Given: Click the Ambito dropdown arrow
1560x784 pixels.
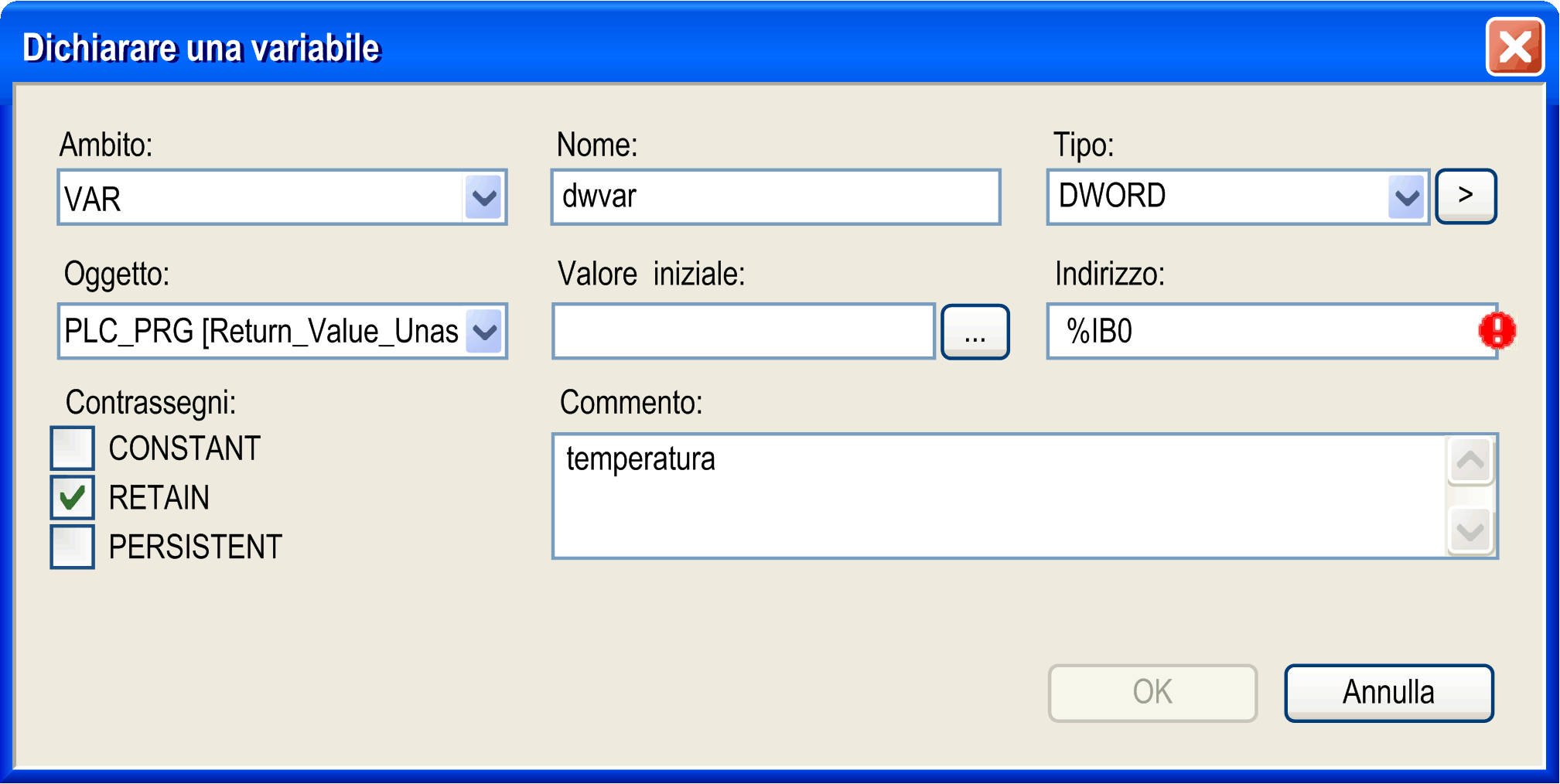Looking at the screenshot, I should point(485,198).
